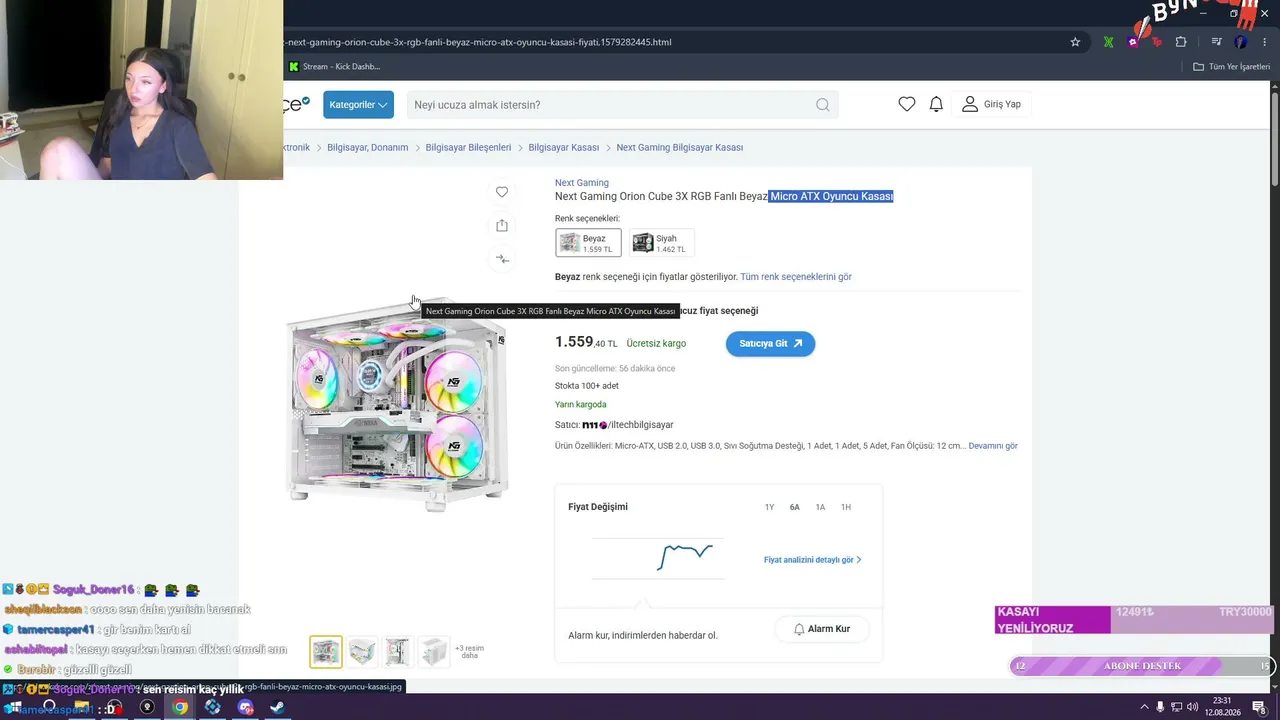Open the Windows notification center

(x=1261, y=707)
